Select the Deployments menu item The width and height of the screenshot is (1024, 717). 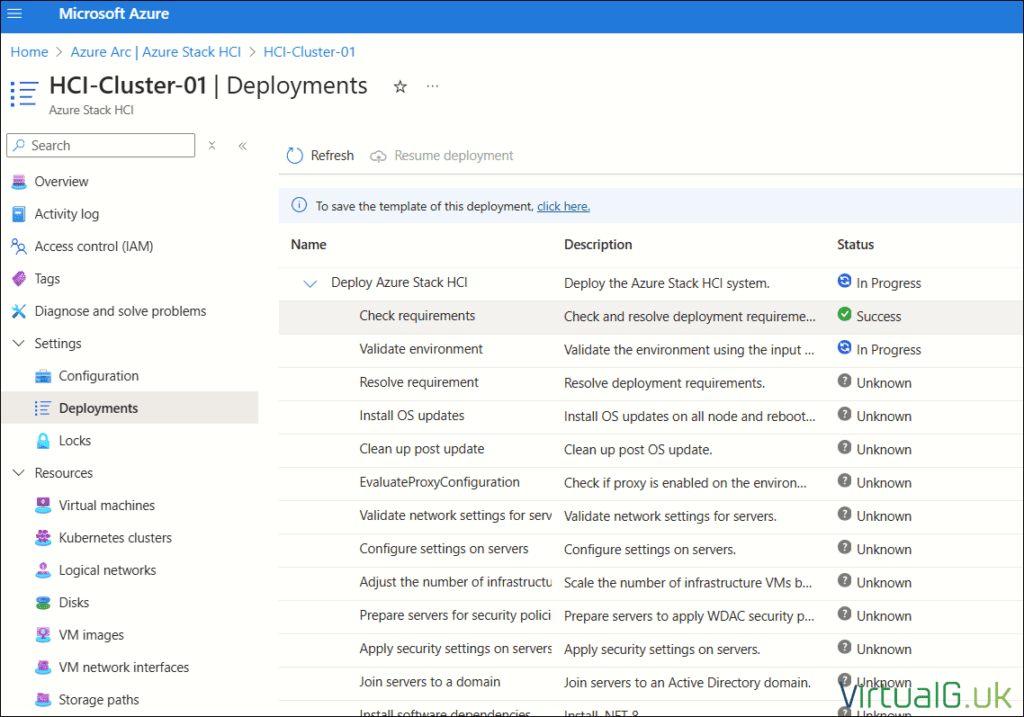click(x=99, y=408)
